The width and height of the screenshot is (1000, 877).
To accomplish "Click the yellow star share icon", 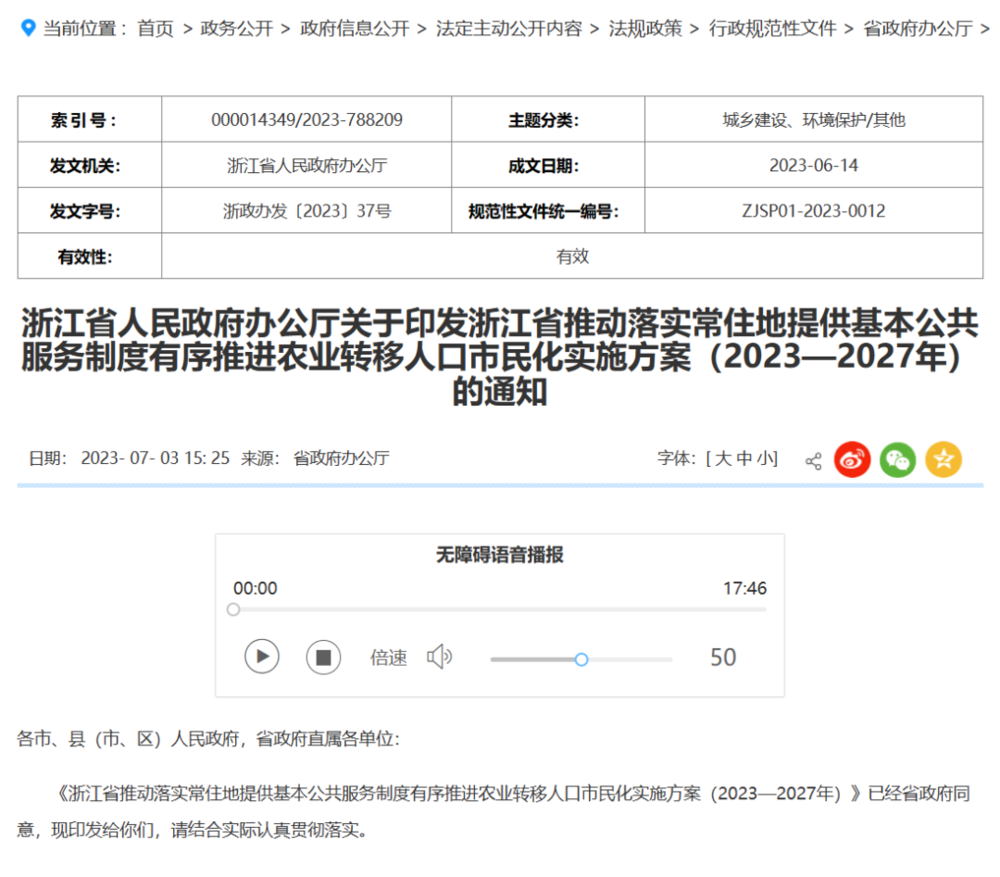I will [943, 459].
